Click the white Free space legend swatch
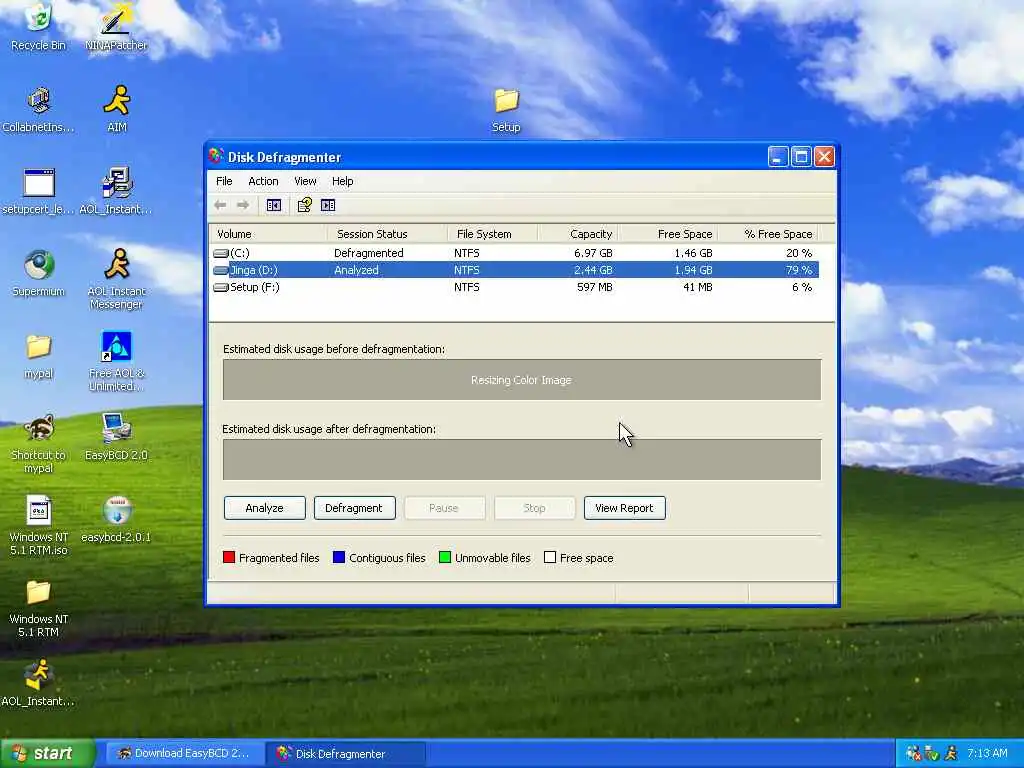 coord(550,557)
